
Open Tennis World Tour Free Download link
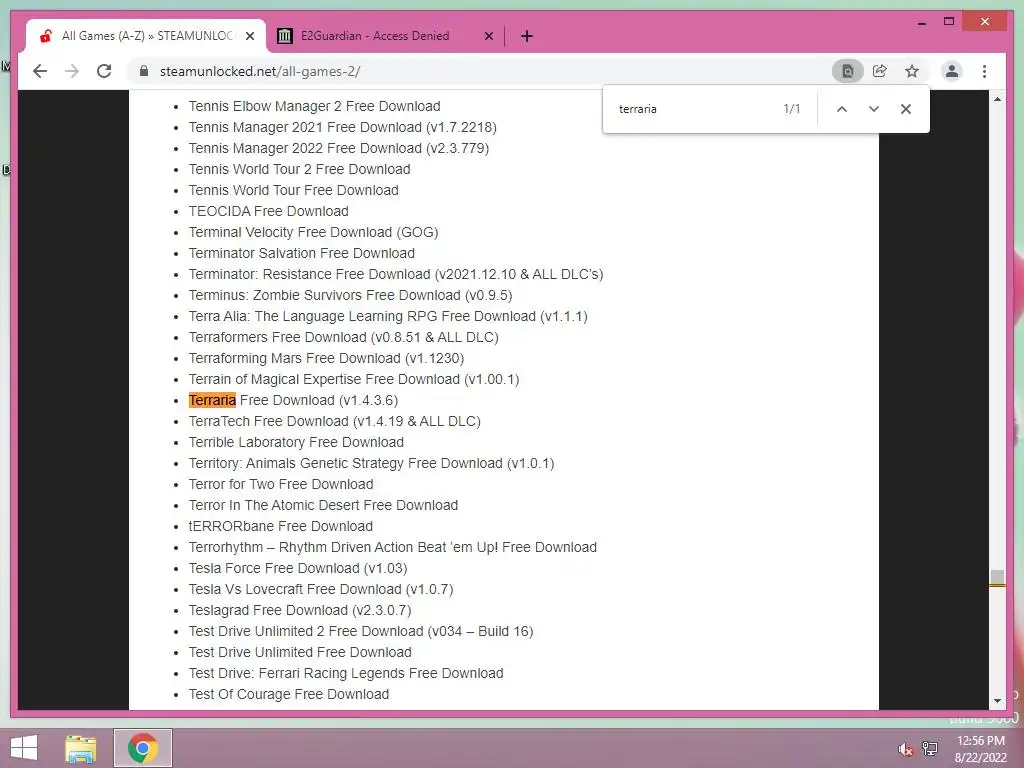(293, 190)
